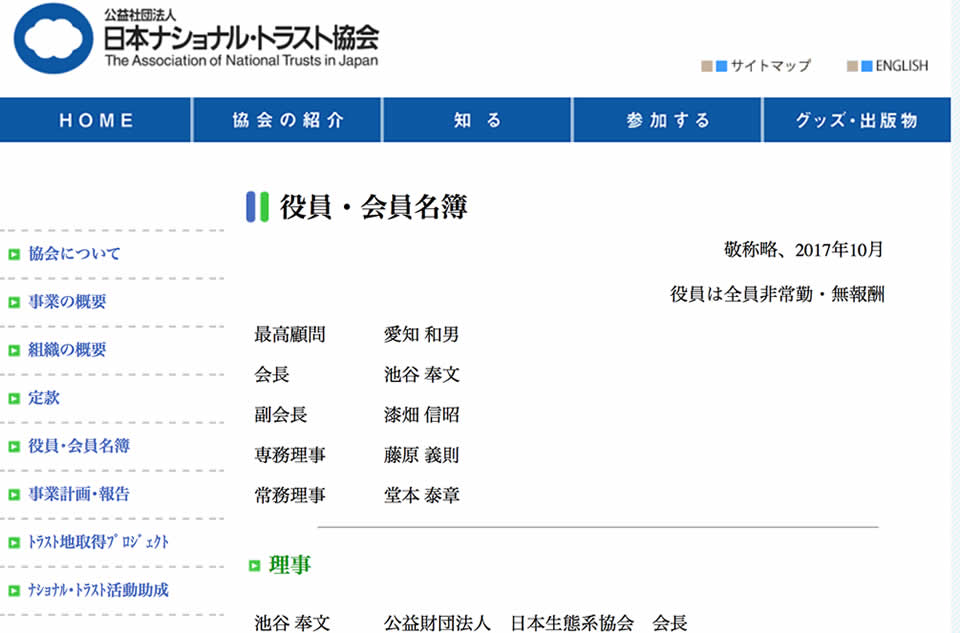Click the 会長 role label in officer list
The height and width of the screenshot is (633, 960).
272,374
